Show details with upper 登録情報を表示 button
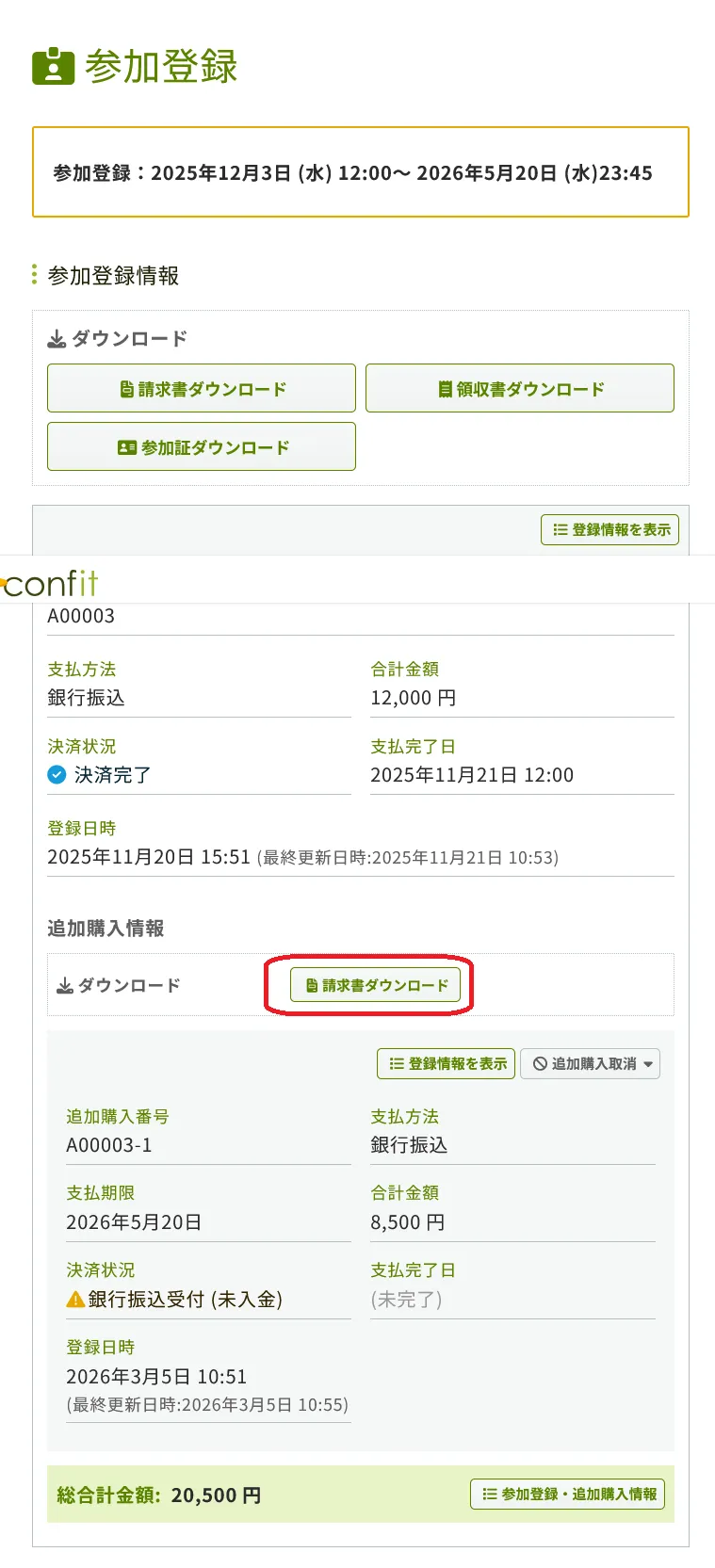 [x=609, y=529]
